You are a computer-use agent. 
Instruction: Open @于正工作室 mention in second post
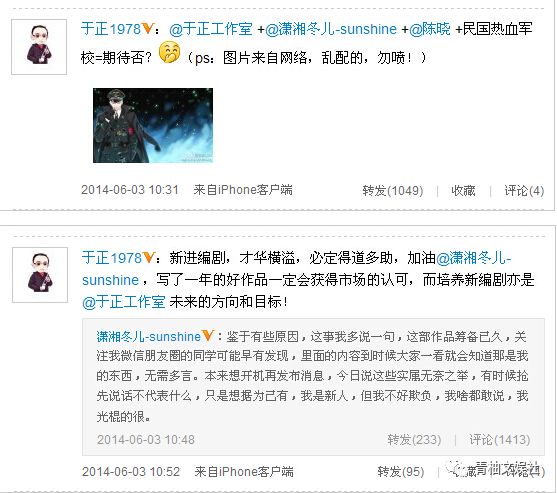pyautogui.click(x=124, y=302)
